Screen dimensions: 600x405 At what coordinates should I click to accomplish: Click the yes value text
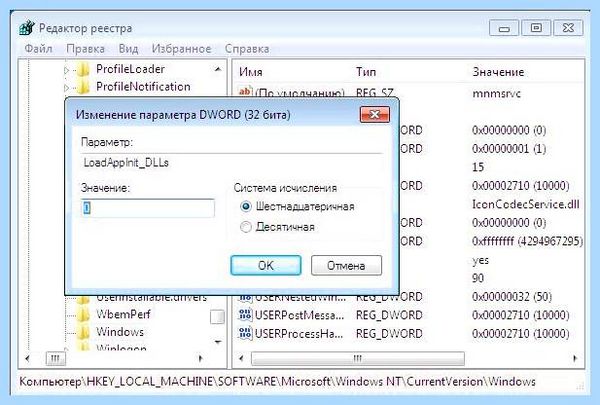pos(480,260)
